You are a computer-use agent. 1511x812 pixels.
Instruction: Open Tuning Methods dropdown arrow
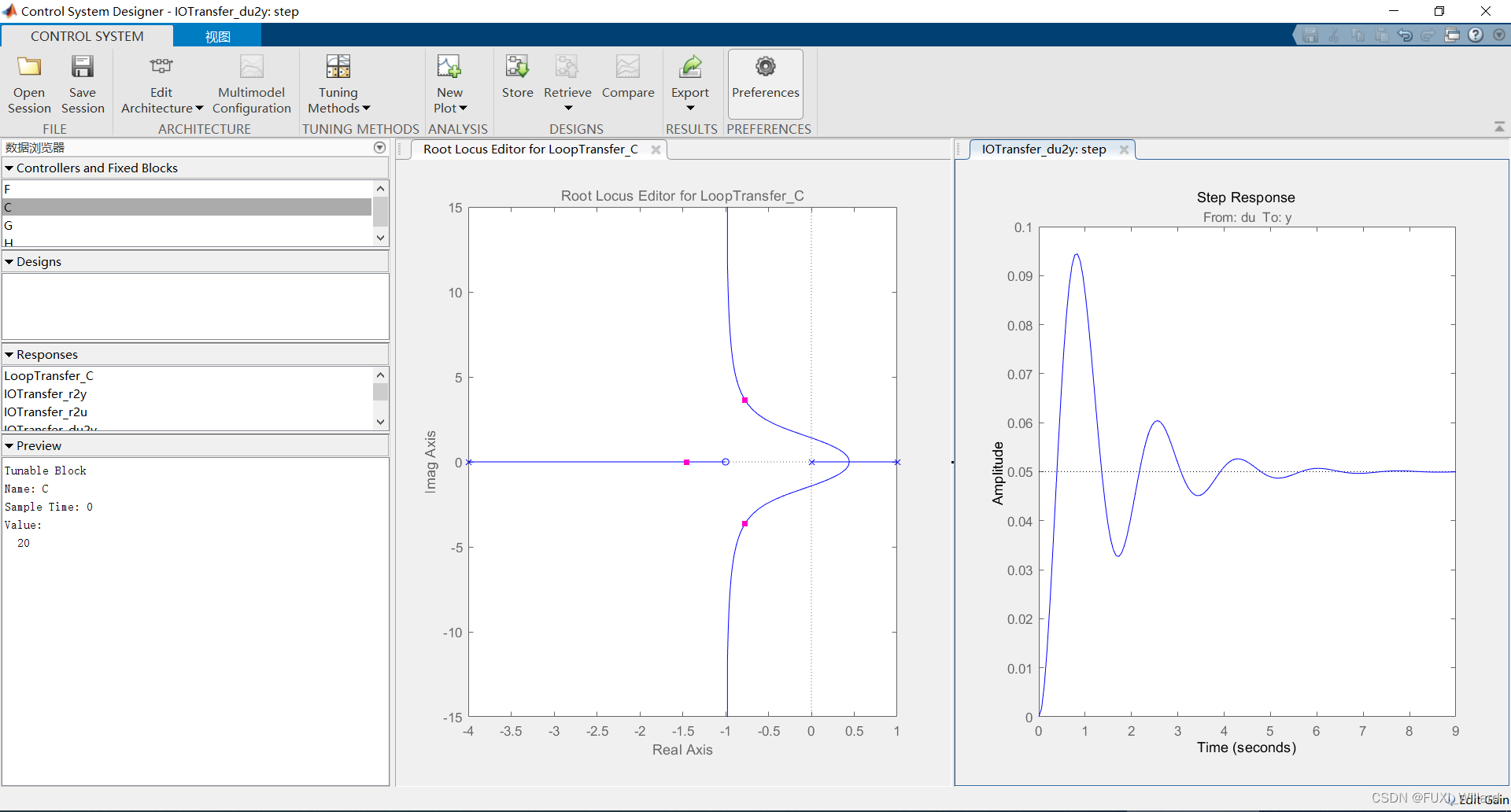pyautogui.click(x=366, y=109)
